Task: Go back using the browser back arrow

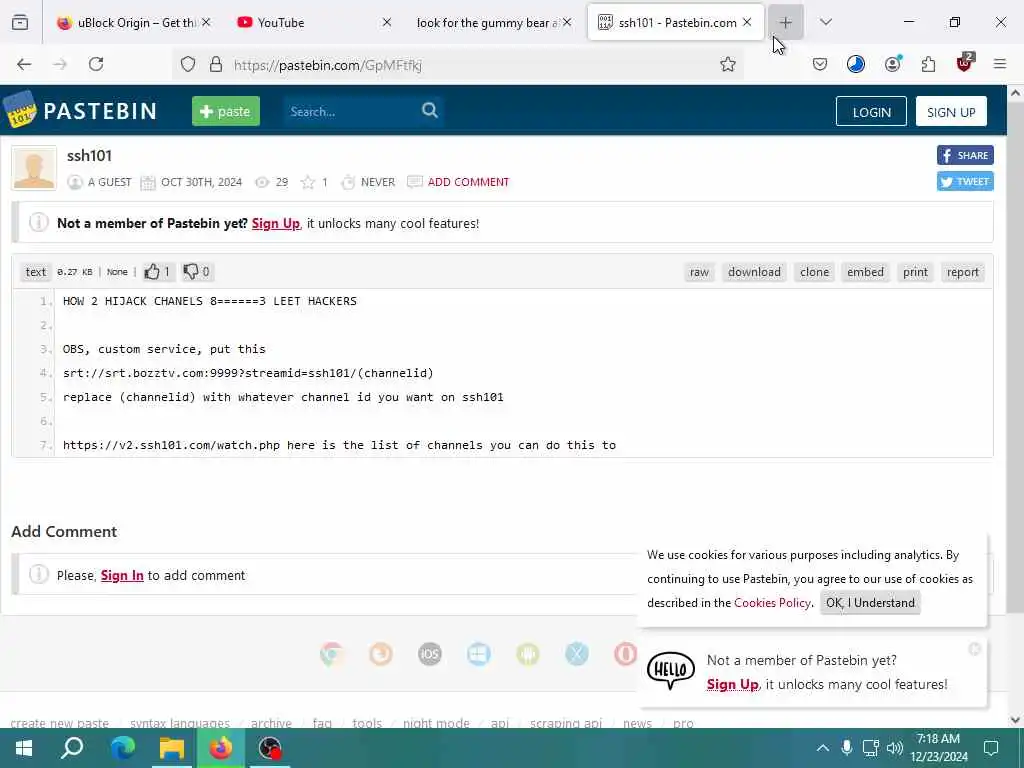Action: point(24,64)
